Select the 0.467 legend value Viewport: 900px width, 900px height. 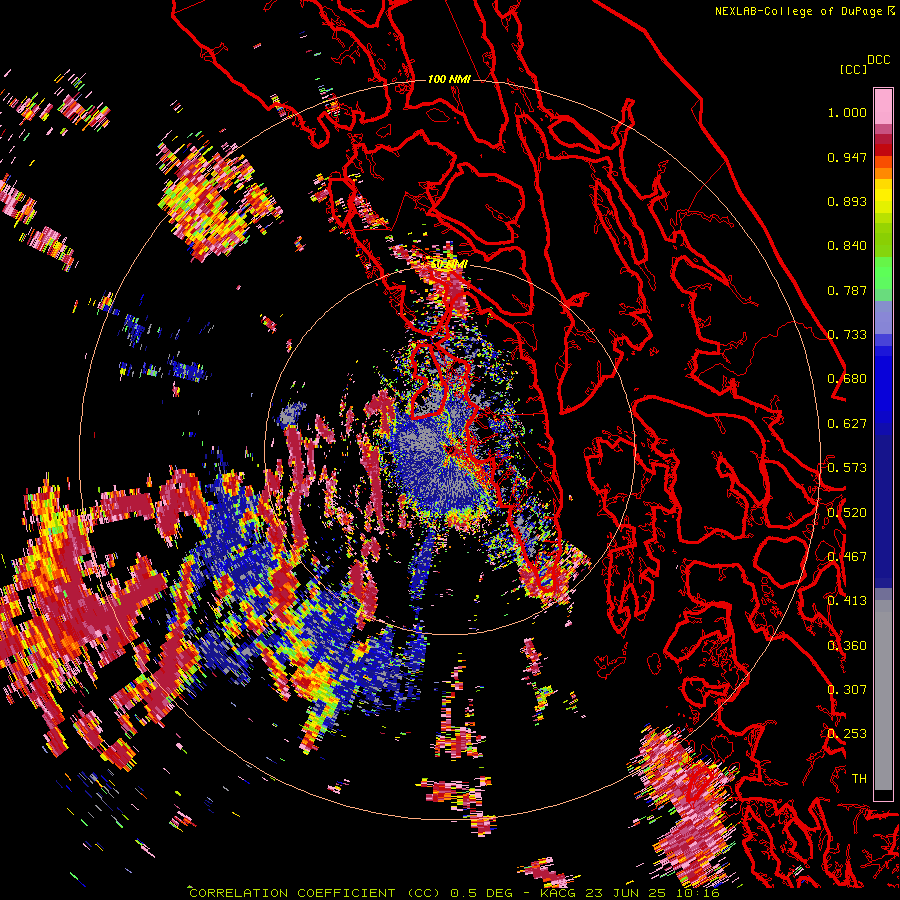(x=847, y=557)
